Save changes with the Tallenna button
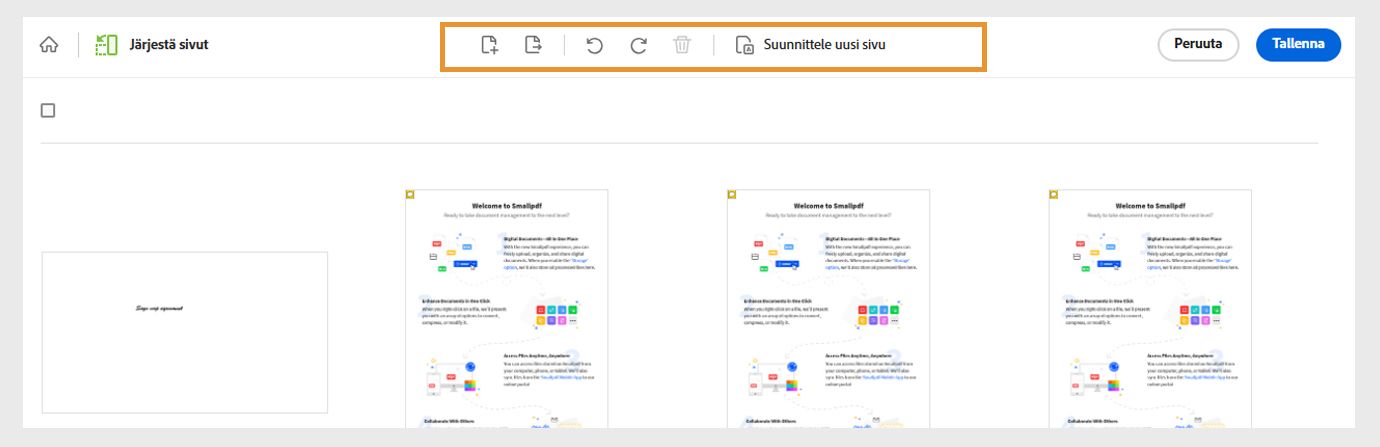The height and width of the screenshot is (447, 1380). click(1298, 44)
